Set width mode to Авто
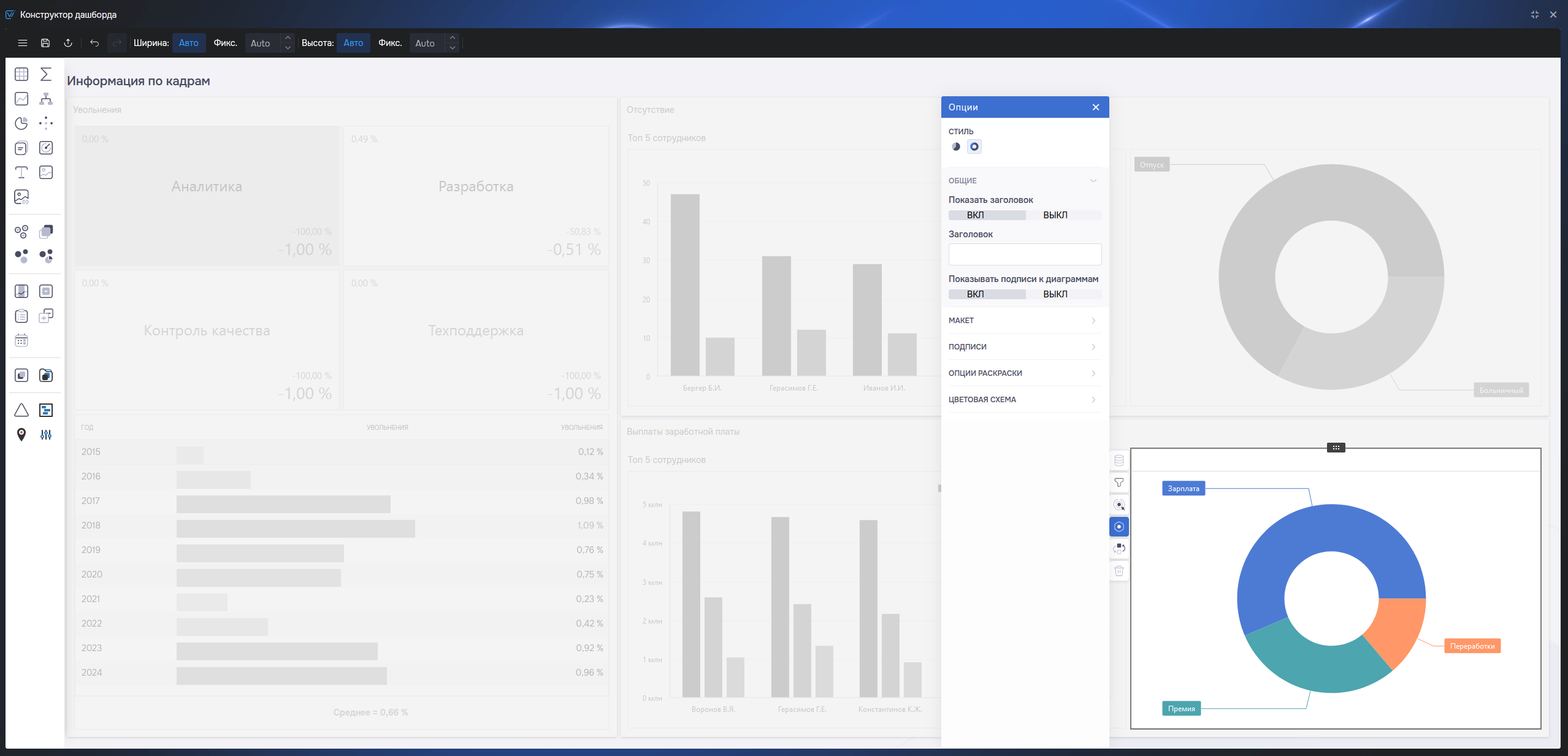 [189, 43]
